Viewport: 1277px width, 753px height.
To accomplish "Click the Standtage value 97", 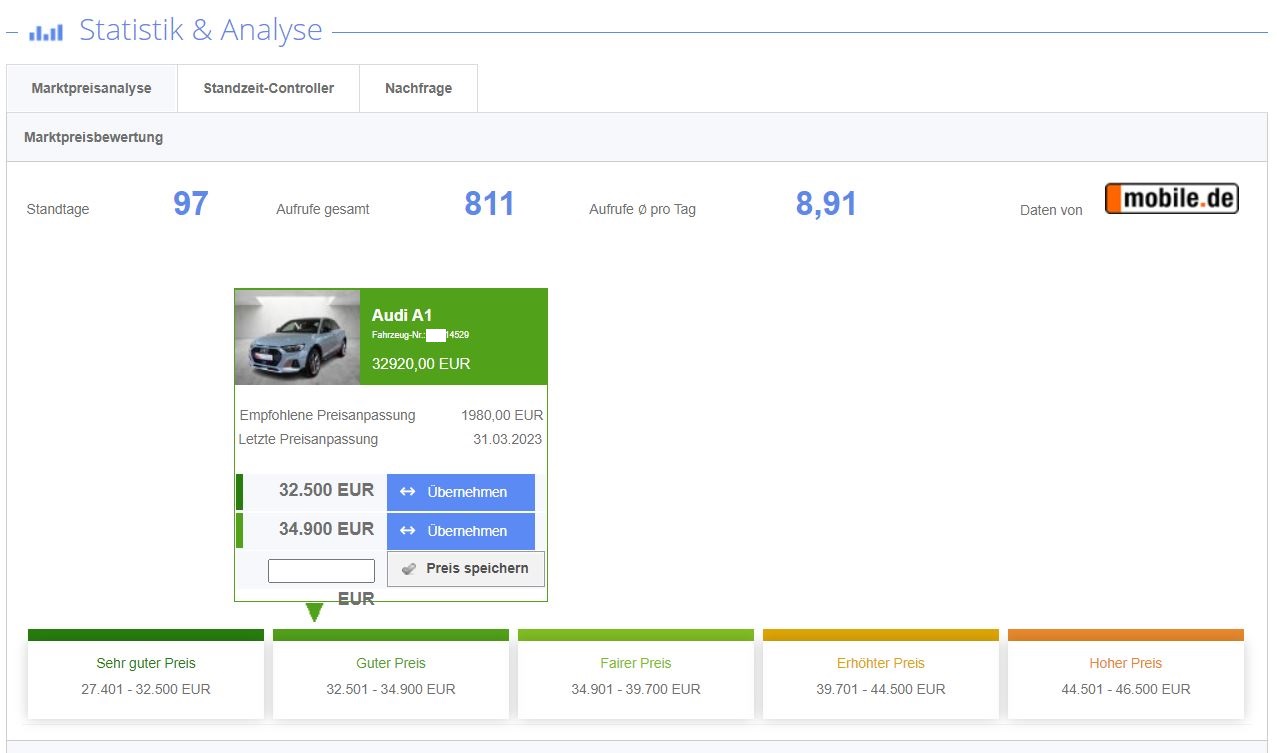I will tap(191, 204).
